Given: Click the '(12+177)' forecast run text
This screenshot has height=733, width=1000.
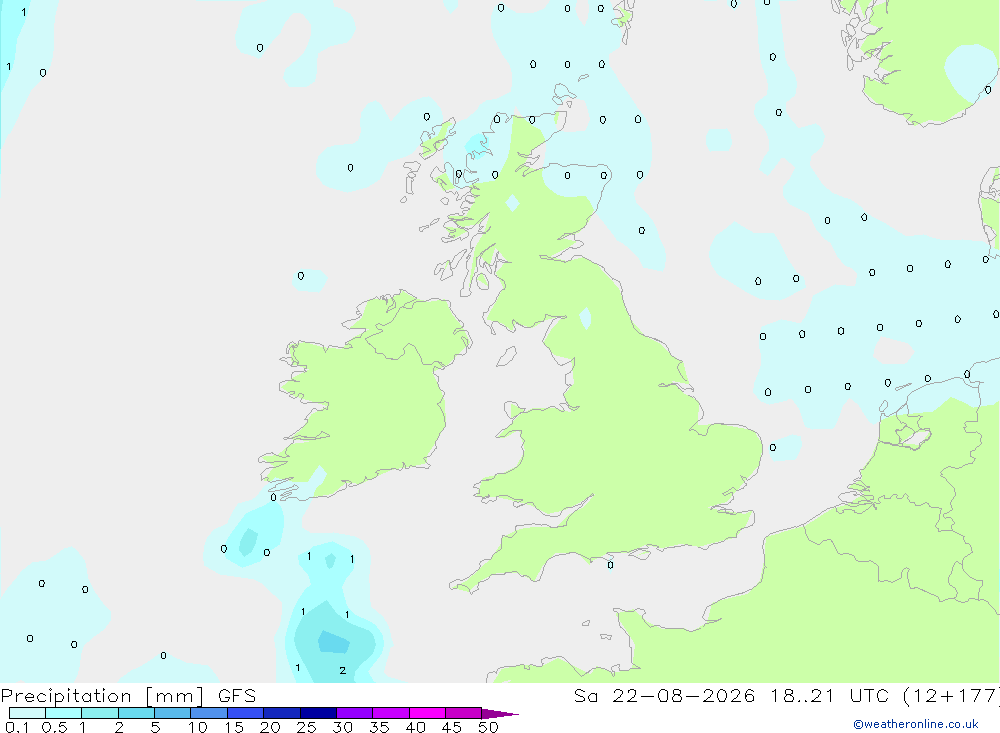Looking at the screenshot, I should pyautogui.click(x=951, y=695).
